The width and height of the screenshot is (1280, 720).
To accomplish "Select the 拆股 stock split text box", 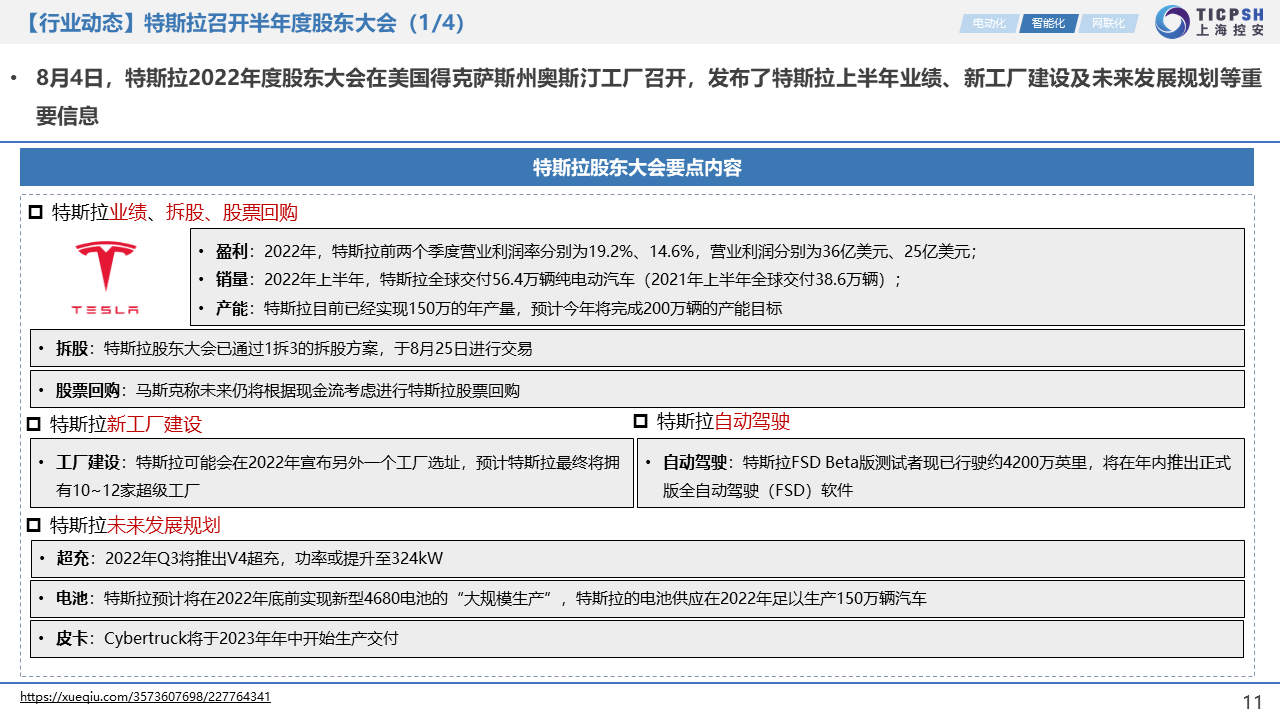I will 637,348.
